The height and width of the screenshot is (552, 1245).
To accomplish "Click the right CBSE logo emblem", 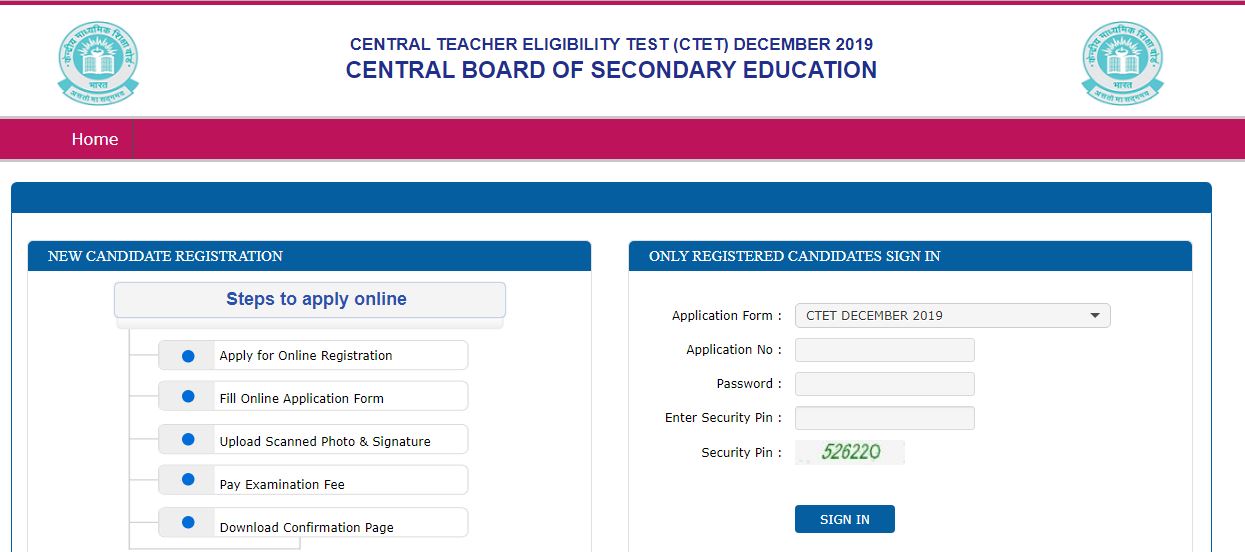I will tap(1122, 62).
